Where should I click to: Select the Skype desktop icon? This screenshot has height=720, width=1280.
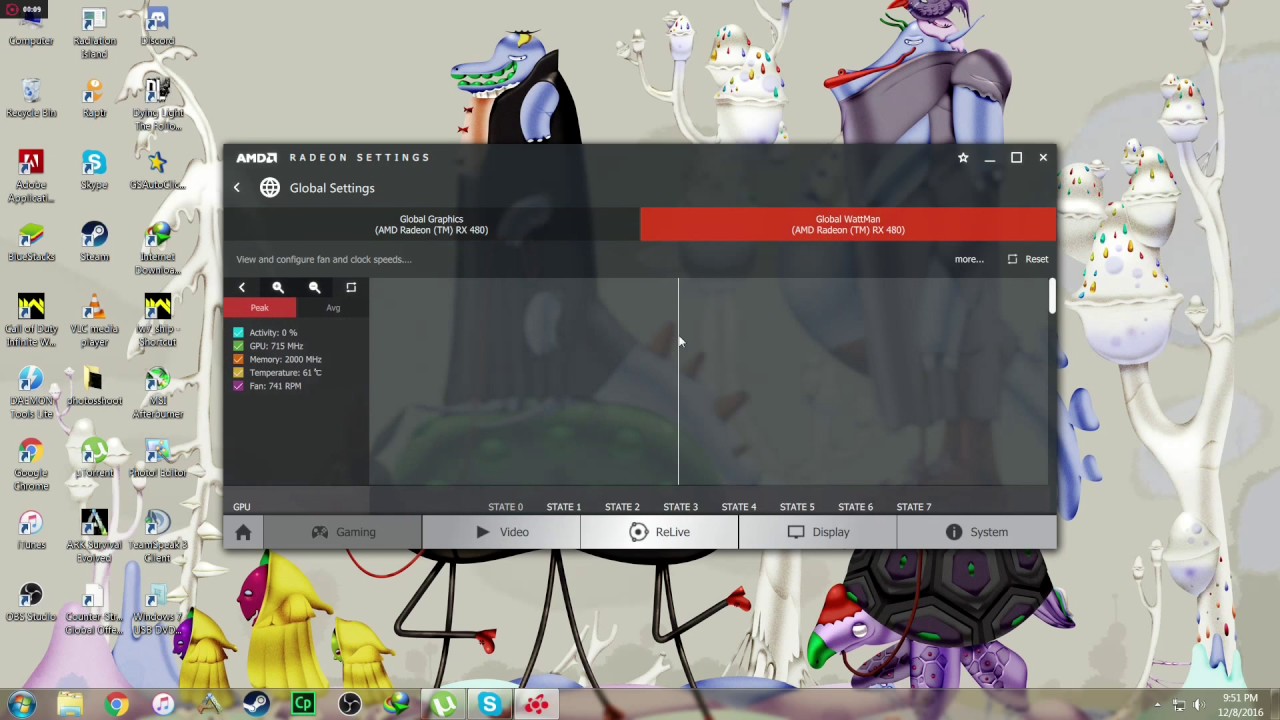(94, 171)
